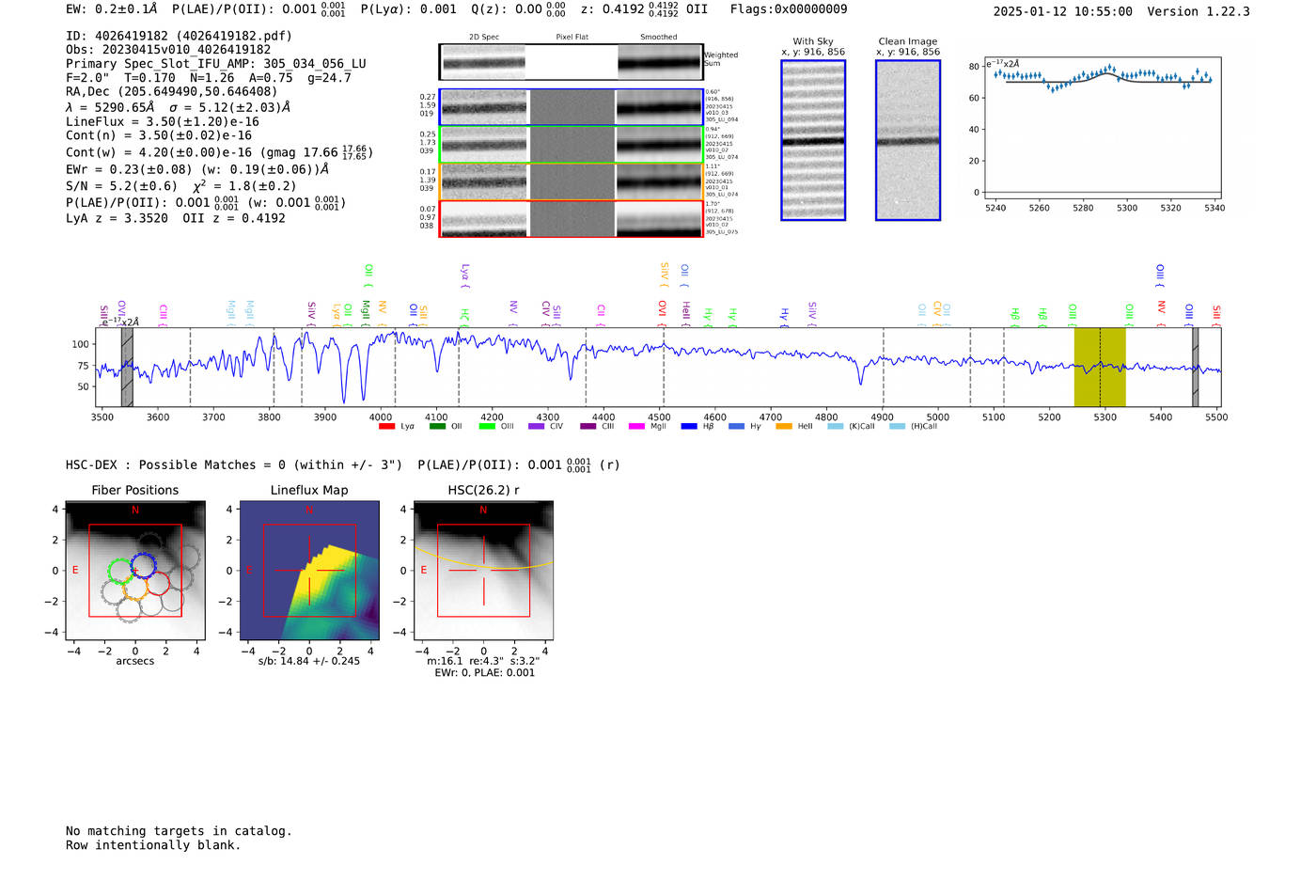Select the red-bordered 2D spectrum row
The height and width of the screenshot is (896, 1316).
(x=572, y=218)
